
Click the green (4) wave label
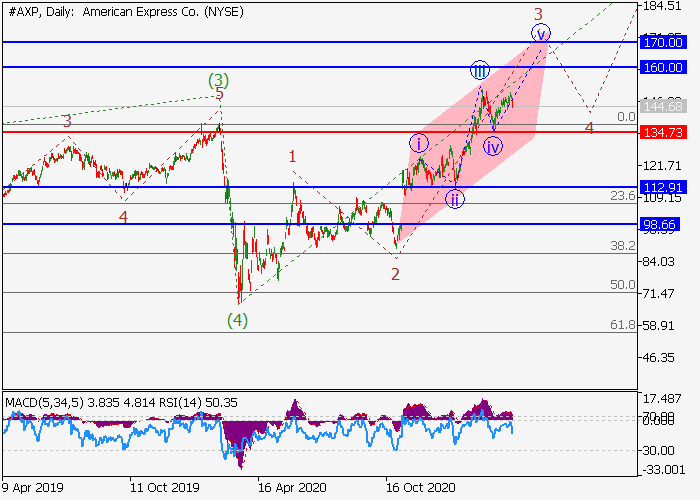pyautogui.click(x=237, y=321)
